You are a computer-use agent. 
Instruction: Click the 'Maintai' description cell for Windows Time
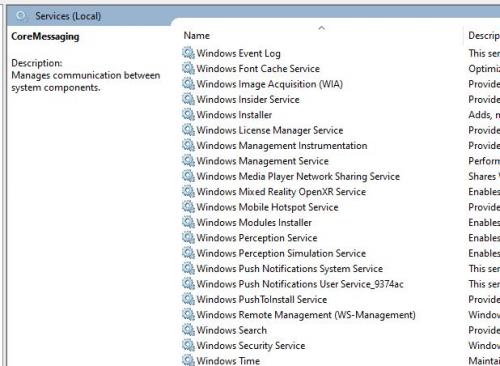[x=484, y=361]
